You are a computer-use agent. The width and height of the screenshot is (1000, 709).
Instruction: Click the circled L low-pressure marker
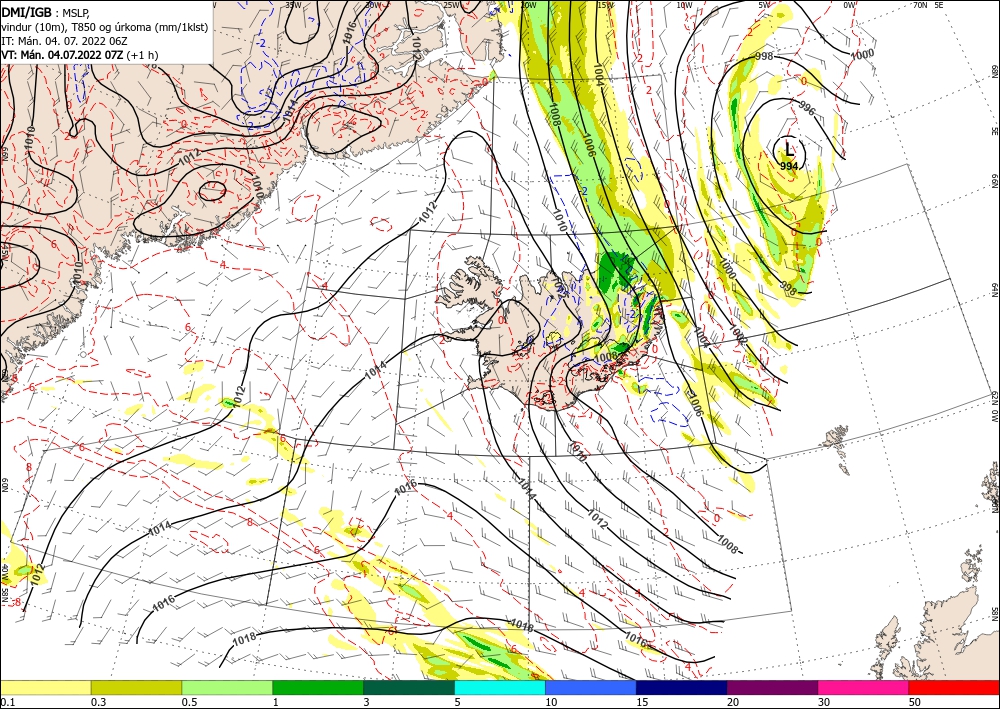click(x=790, y=150)
